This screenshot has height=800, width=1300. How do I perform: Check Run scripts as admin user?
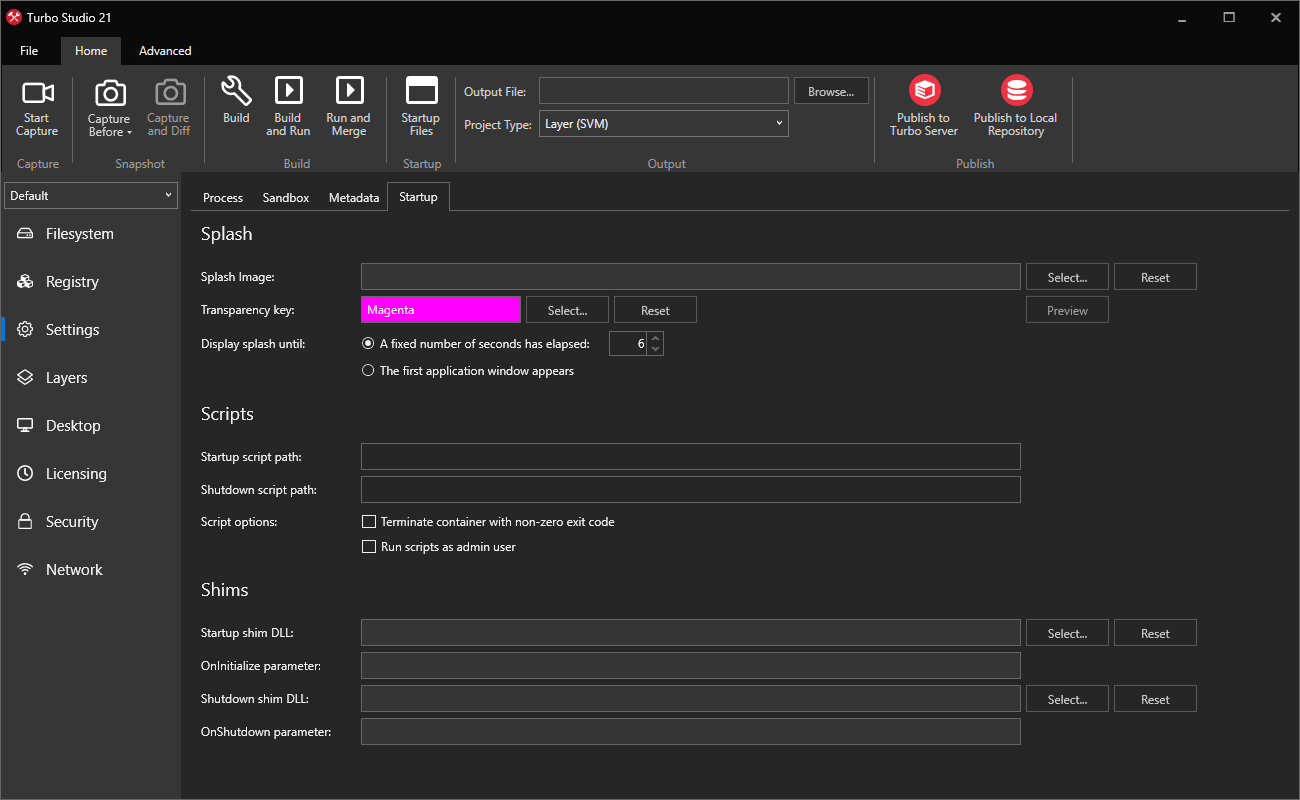369,546
